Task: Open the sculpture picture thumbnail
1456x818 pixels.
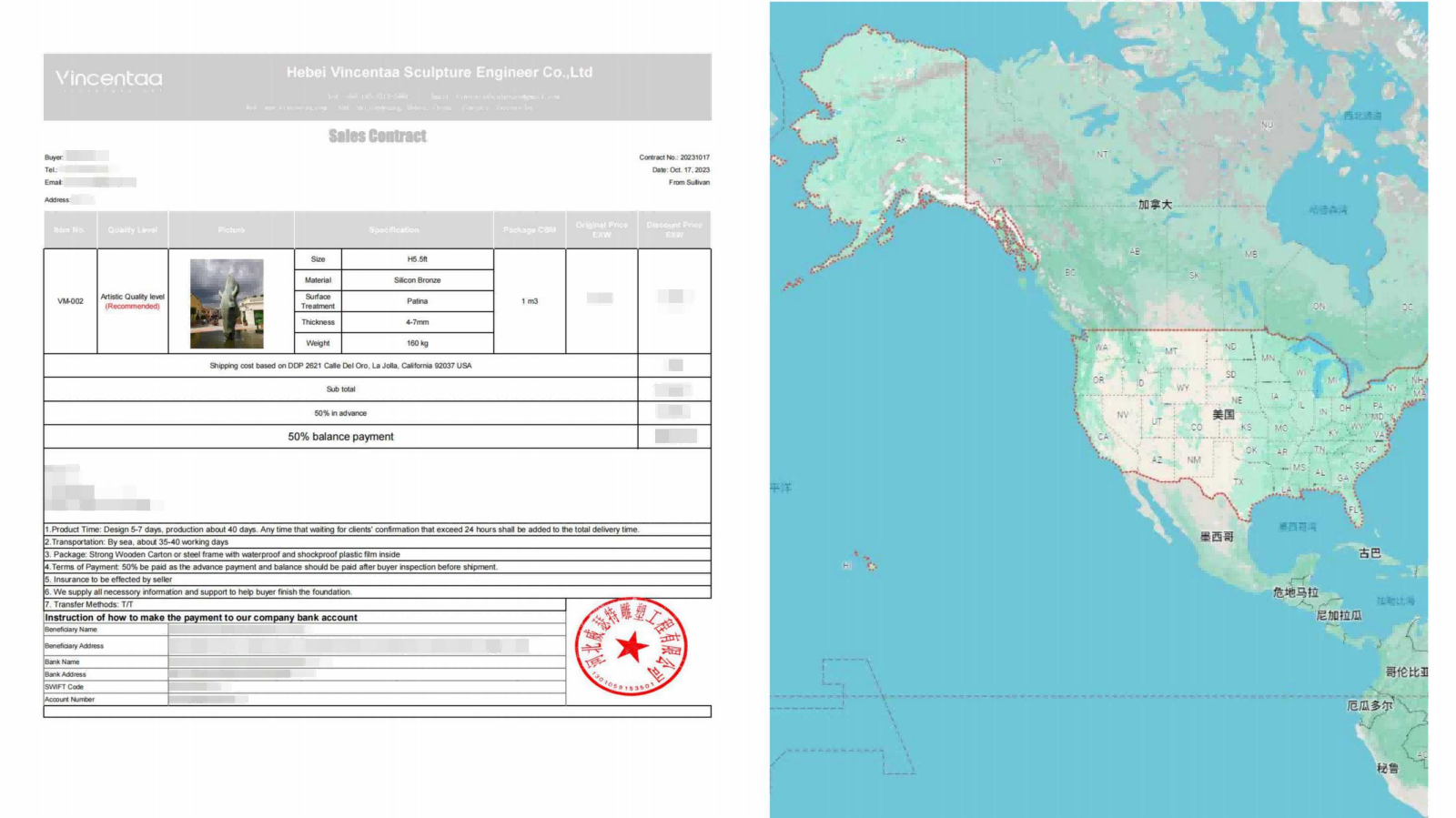Action: click(227, 303)
